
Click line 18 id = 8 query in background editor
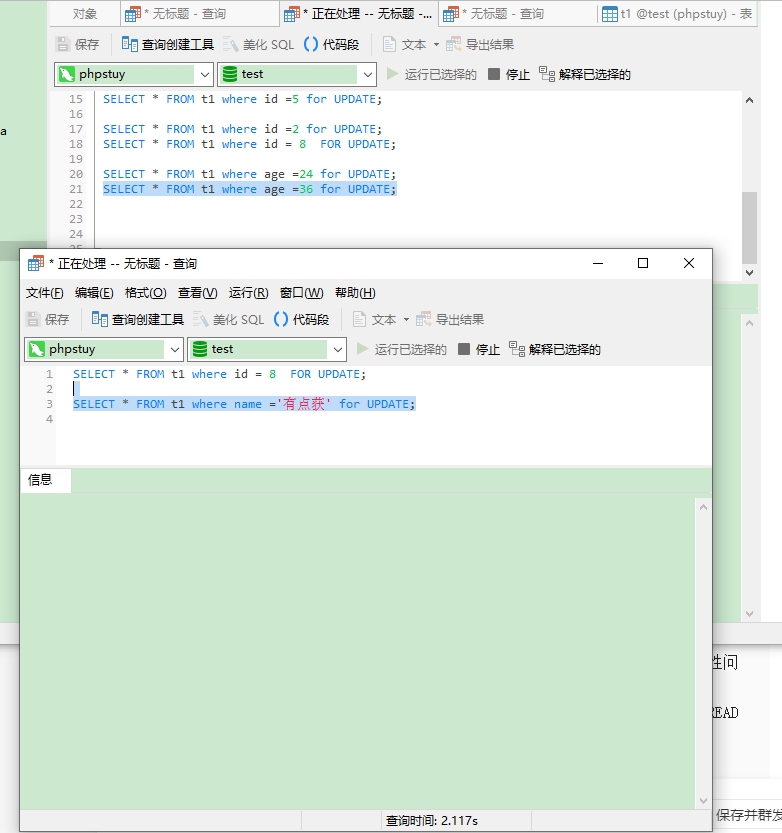tap(249, 144)
